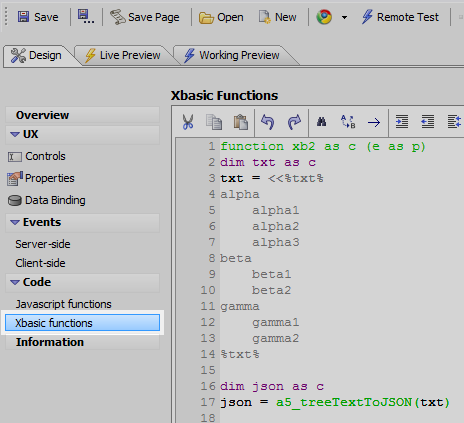Switch to the Live Preview tab
This screenshot has height=423, width=464.
[x=123, y=55]
